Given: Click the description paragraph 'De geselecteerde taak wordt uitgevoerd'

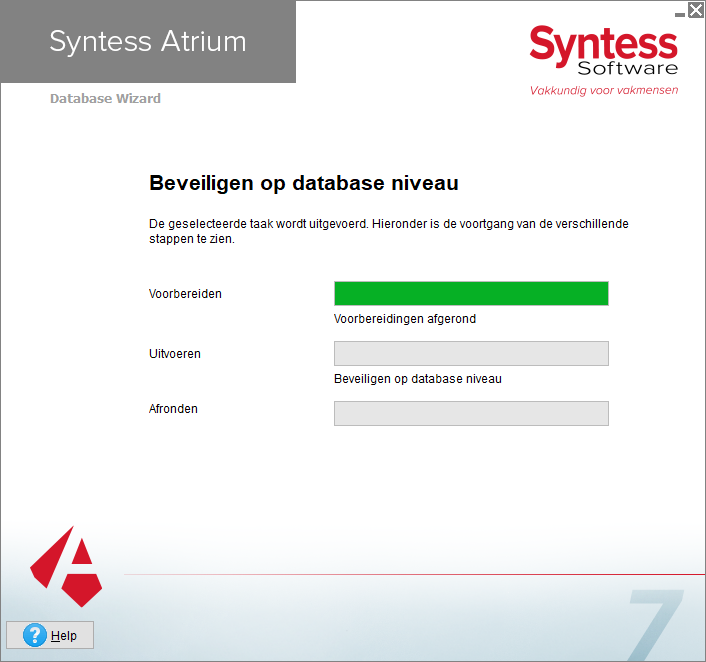Looking at the screenshot, I should click(x=389, y=231).
